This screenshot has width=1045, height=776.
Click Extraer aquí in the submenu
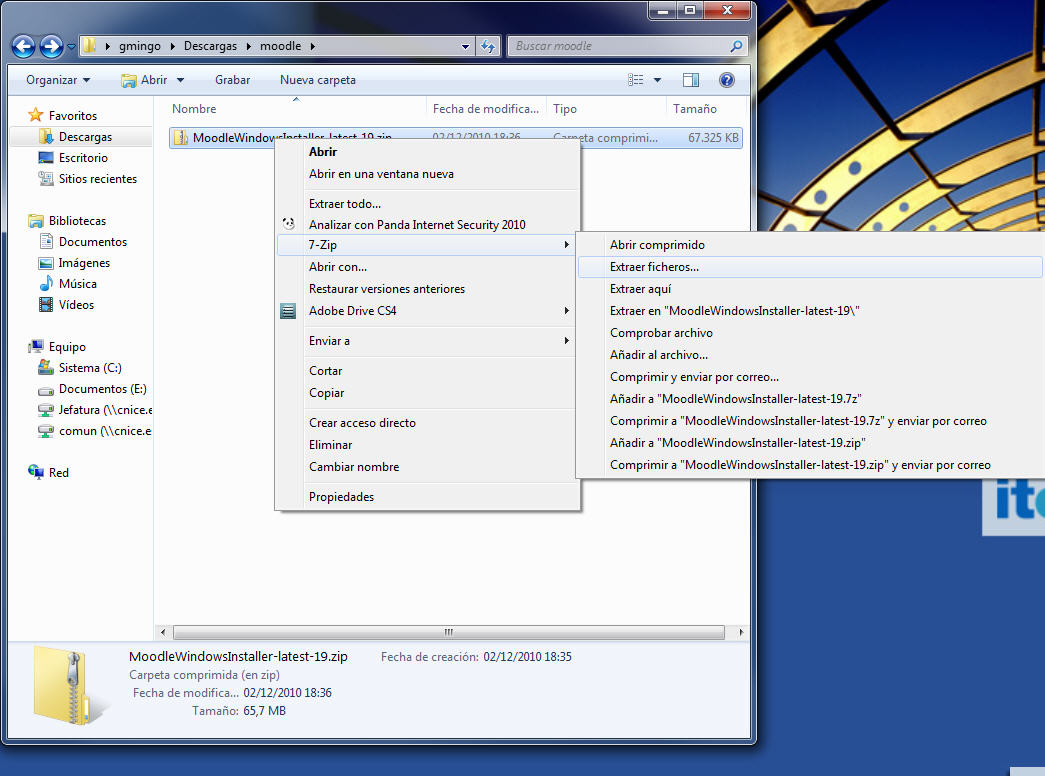pos(640,289)
